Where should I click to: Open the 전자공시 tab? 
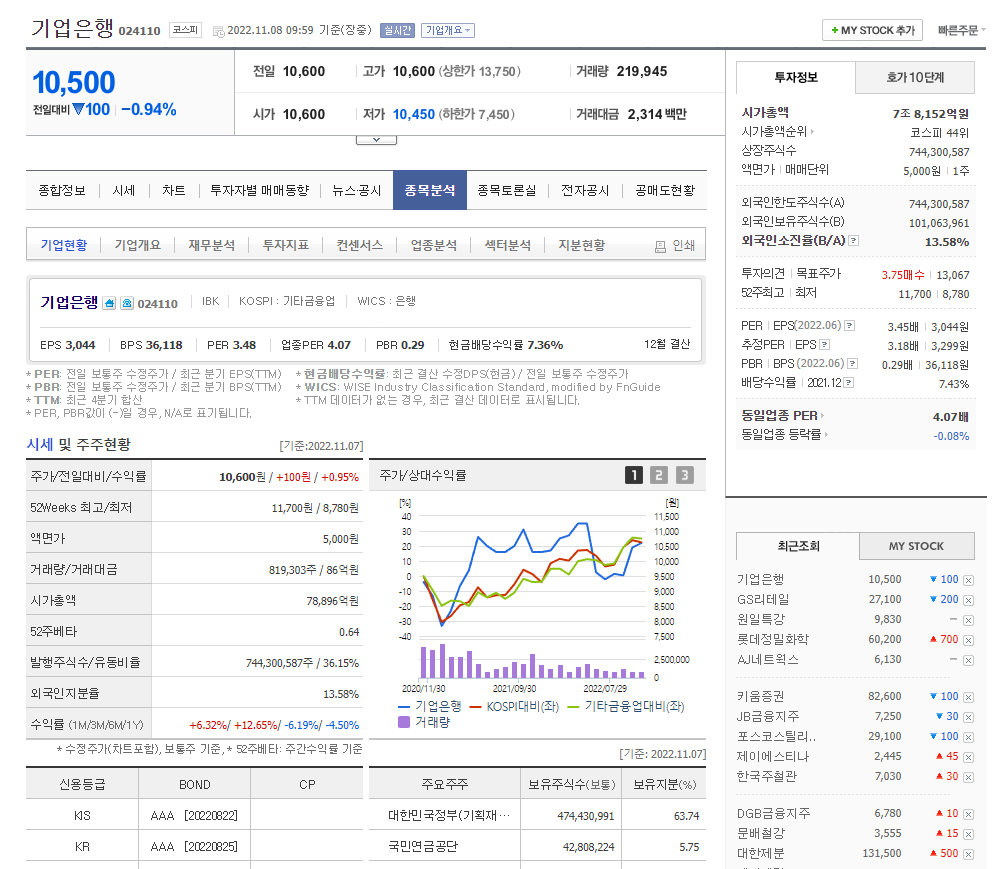585,191
